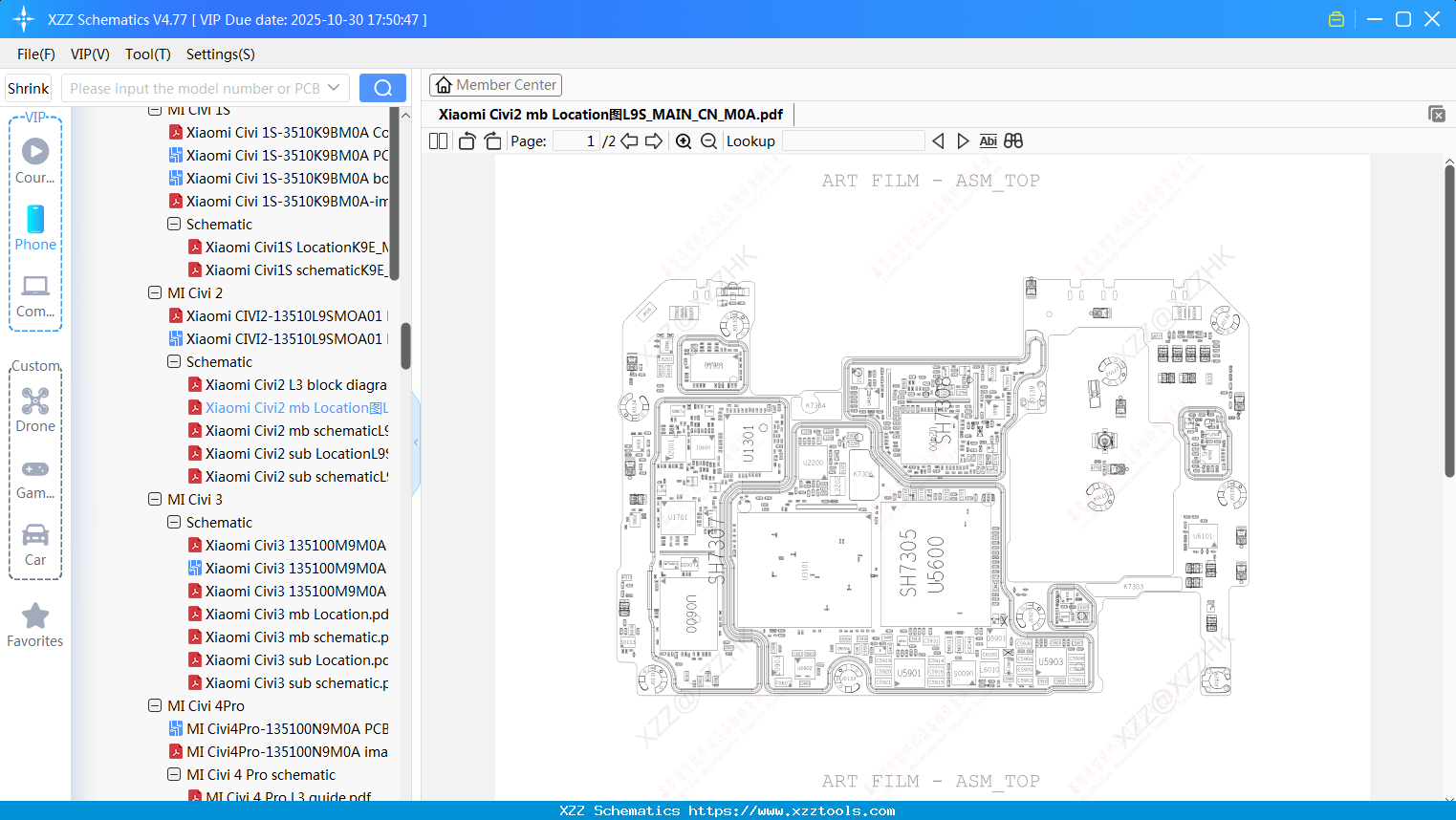This screenshot has width=1456, height=820.
Task: Close the Civi2 mb Location PDF tab
Action: [x=1437, y=114]
